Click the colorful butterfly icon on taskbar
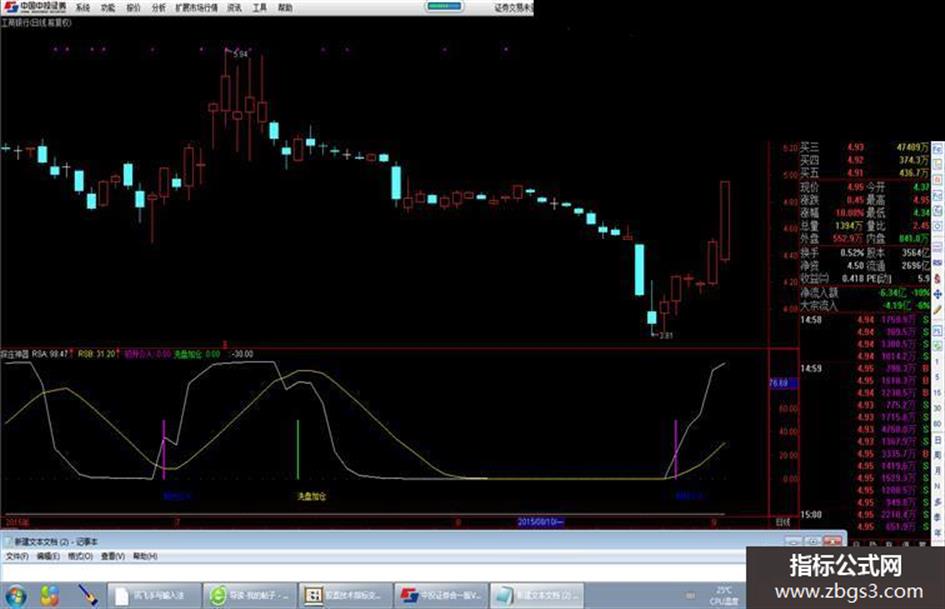 [x=49, y=596]
